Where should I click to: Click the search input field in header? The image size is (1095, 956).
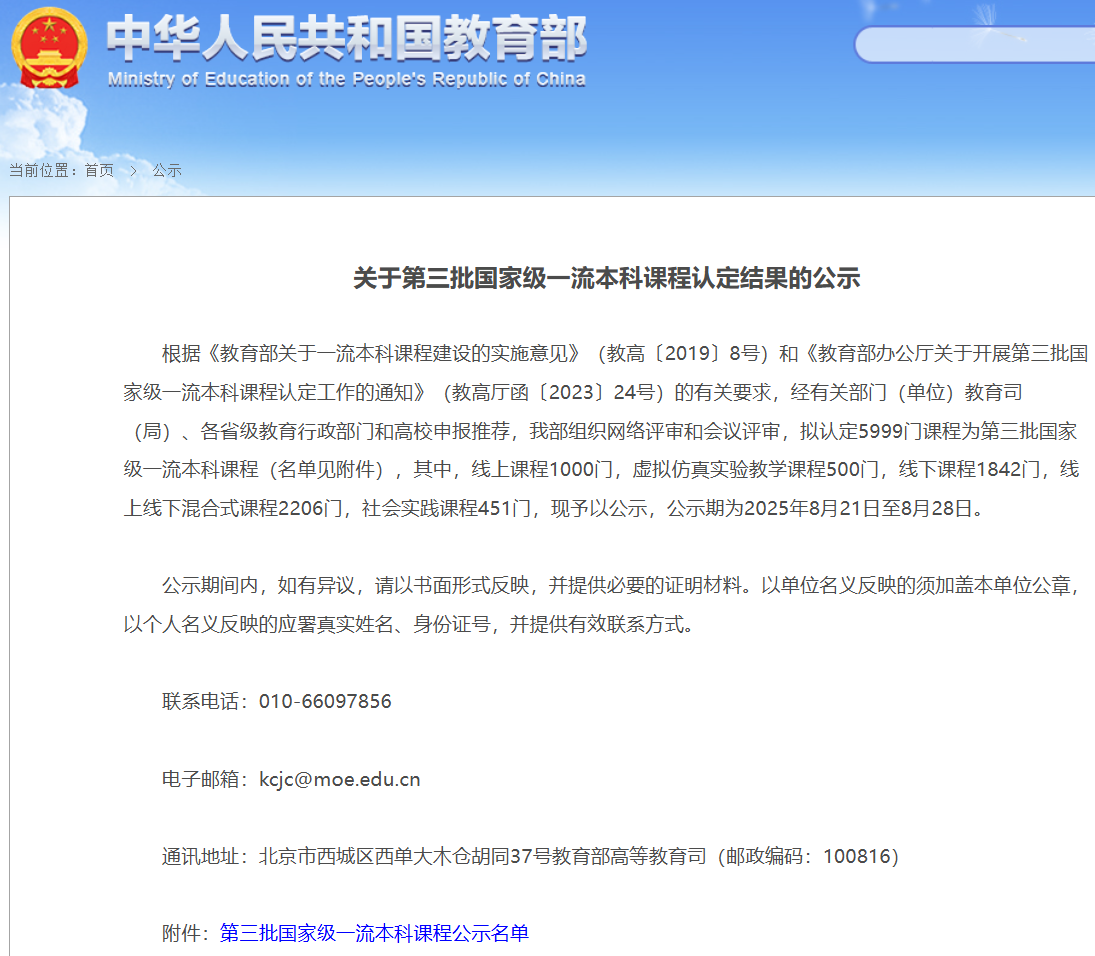point(975,45)
